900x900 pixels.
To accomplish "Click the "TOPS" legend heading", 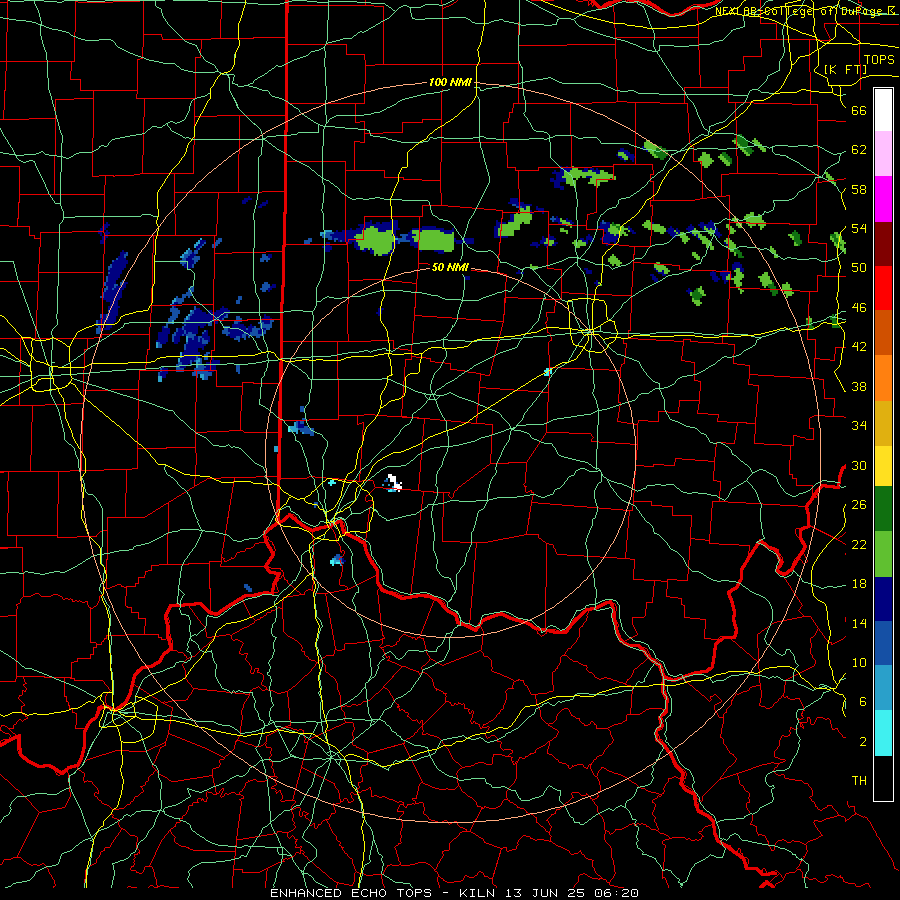I will pyautogui.click(x=879, y=60).
